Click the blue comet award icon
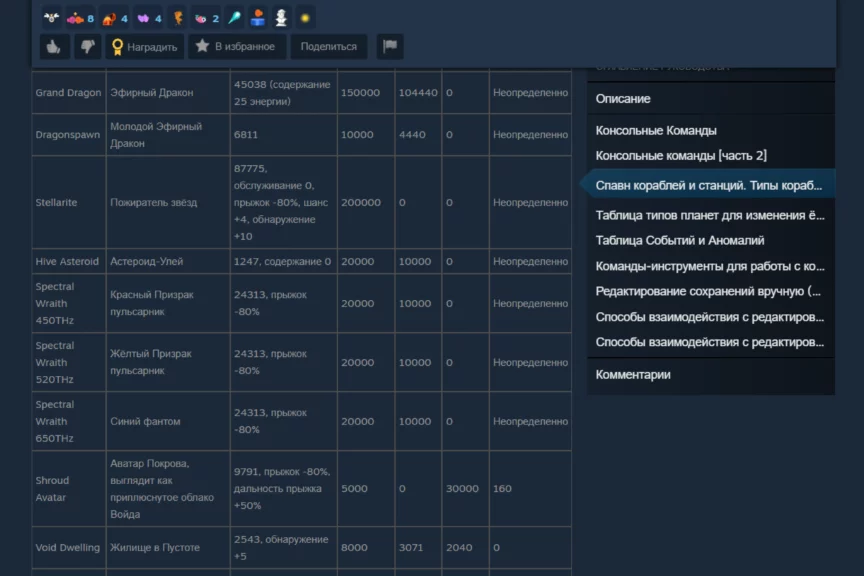The height and width of the screenshot is (576, 864). pos(233,17)
